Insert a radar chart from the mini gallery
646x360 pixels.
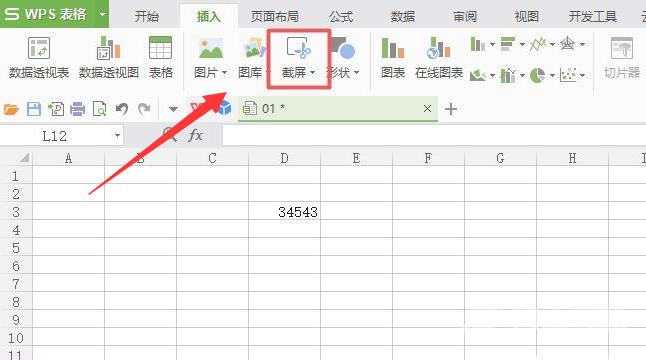tap(567, 44)
